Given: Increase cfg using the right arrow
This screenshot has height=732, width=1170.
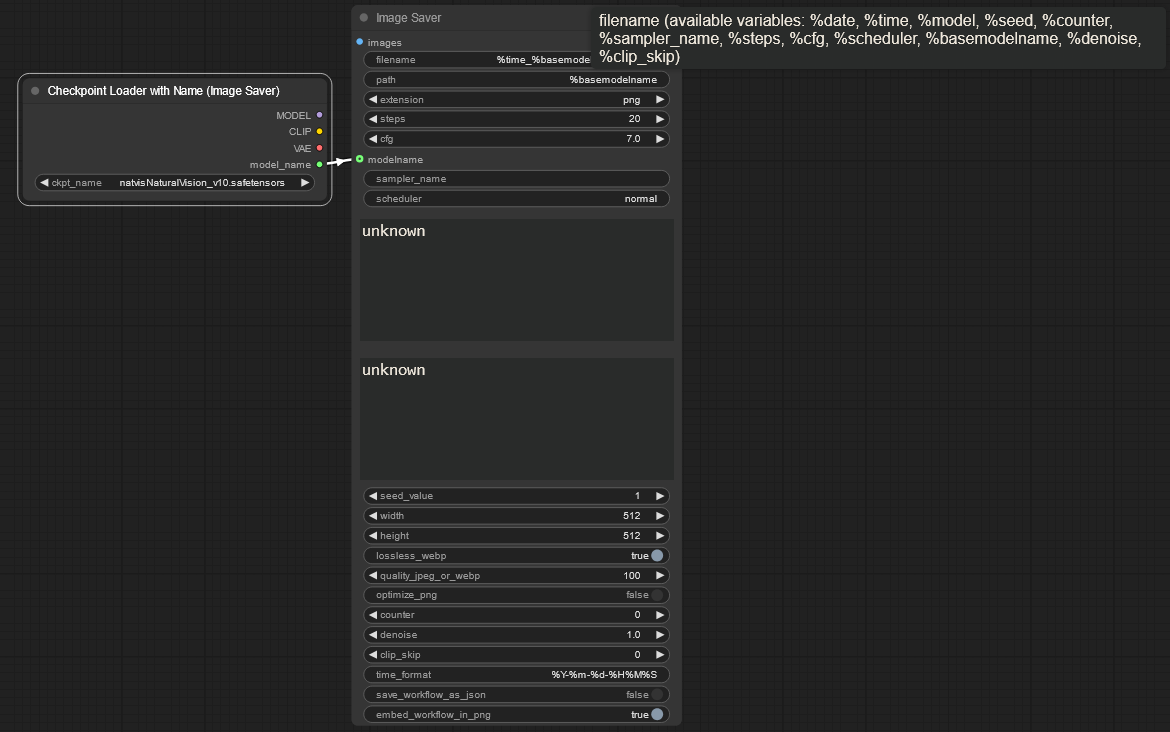Looking at the screenshot, I should [x=660, y=139].
